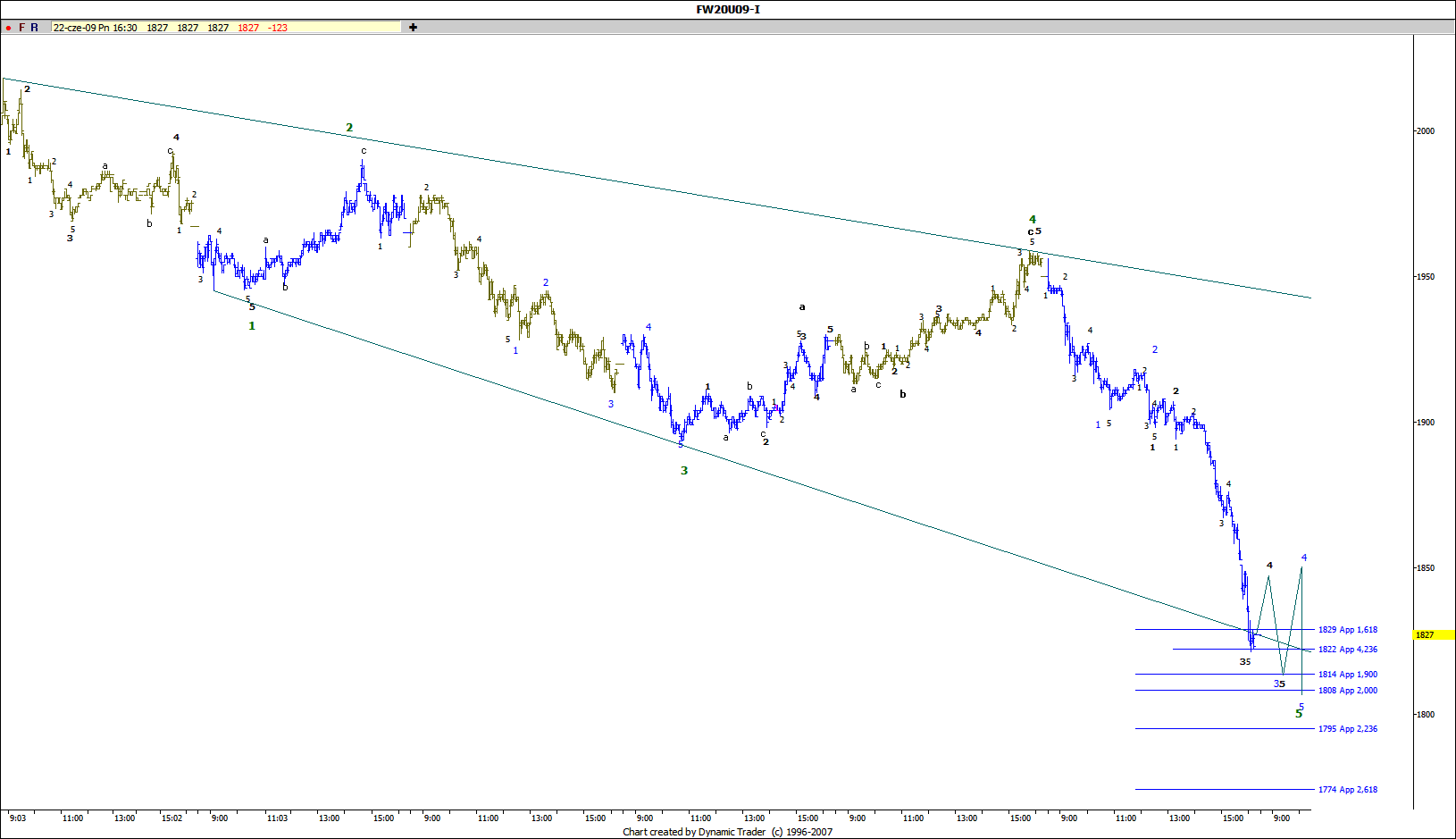Click the F button in the data bar
The image size is (1456, 839).
pos(22,28)
